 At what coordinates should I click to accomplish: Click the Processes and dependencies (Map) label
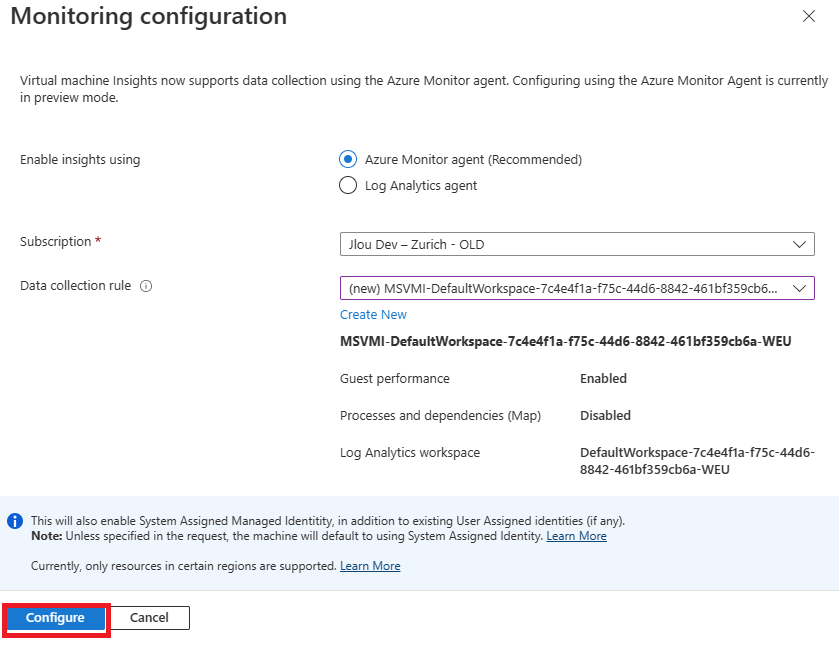click(440, 415)
